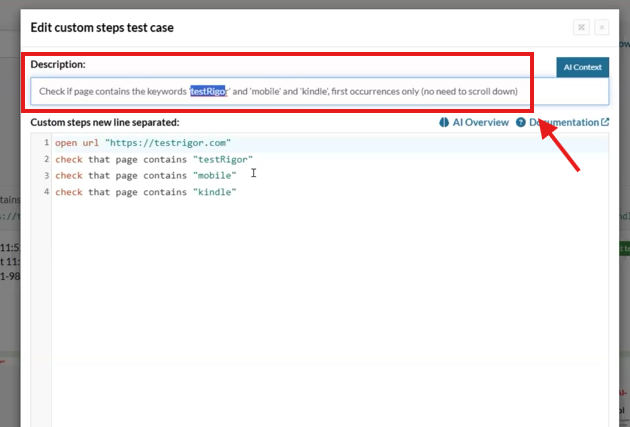Place cursor on check contains "mobile" line

pyautogui.click(x=146, y=175)
